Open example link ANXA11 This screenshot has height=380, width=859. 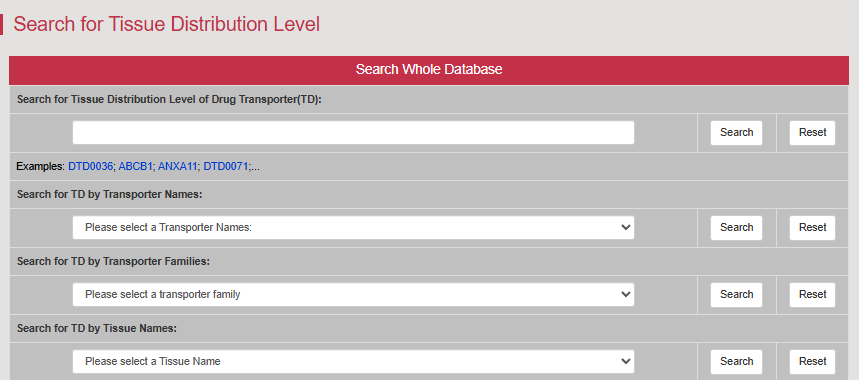[177, 166]
